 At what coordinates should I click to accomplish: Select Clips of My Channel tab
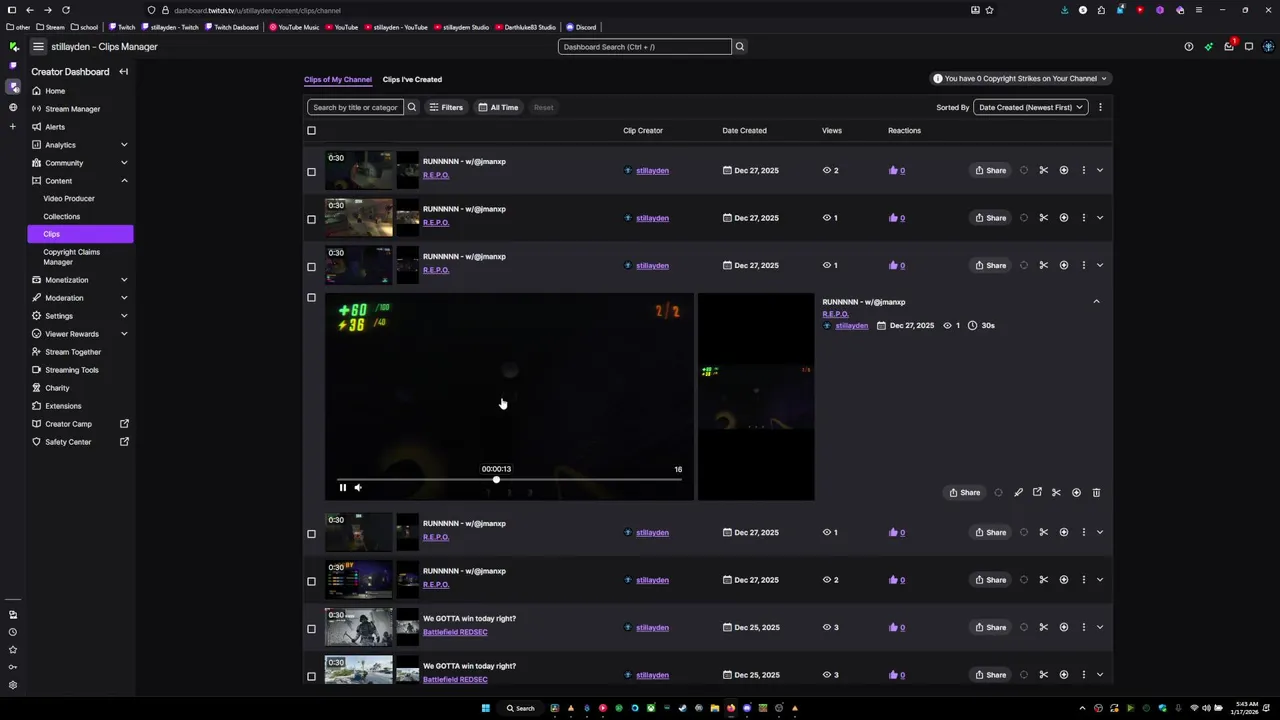pos(338,79)
